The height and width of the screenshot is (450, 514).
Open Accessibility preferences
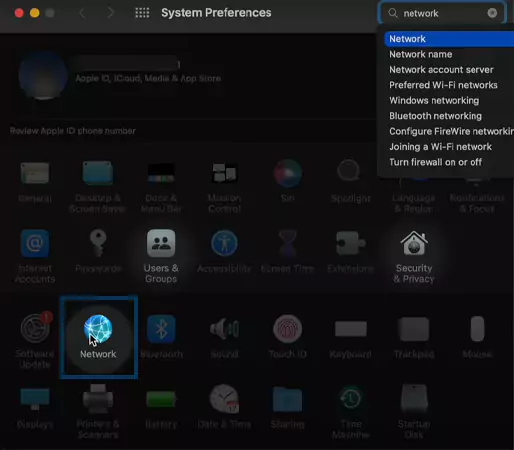pyautogui.click(x=224, y=243)
